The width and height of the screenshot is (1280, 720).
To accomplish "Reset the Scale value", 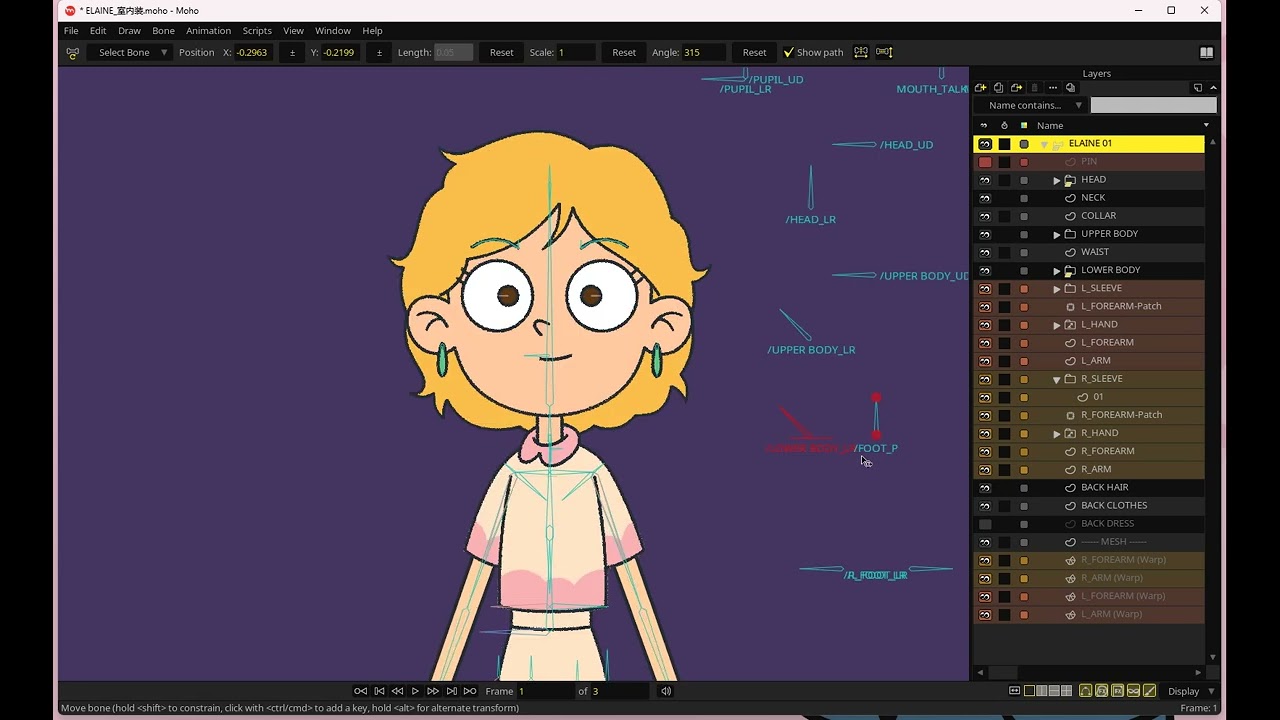I will (x=624, y=52).
